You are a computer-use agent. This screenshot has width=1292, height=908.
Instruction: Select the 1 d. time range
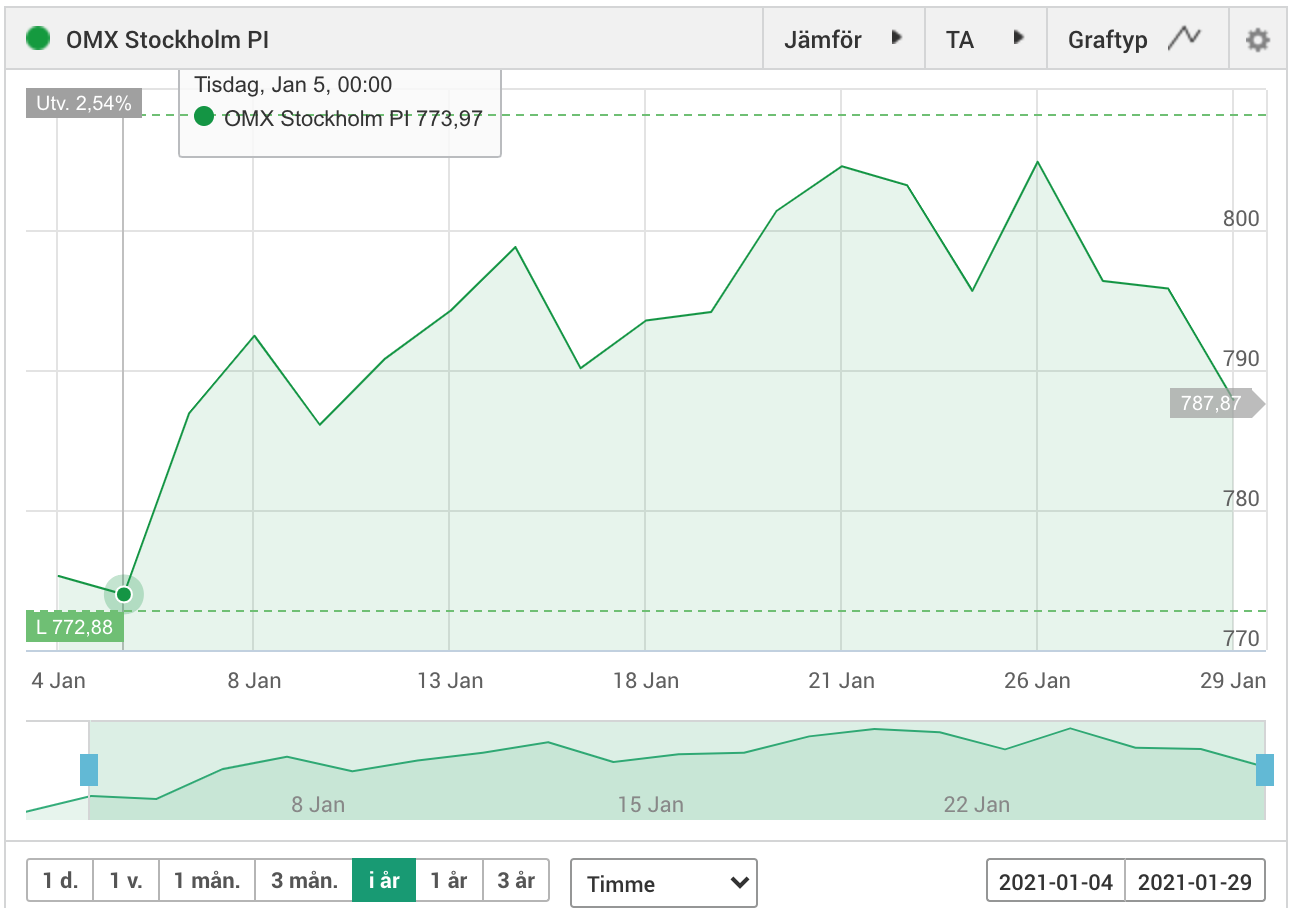click(60, 881)
